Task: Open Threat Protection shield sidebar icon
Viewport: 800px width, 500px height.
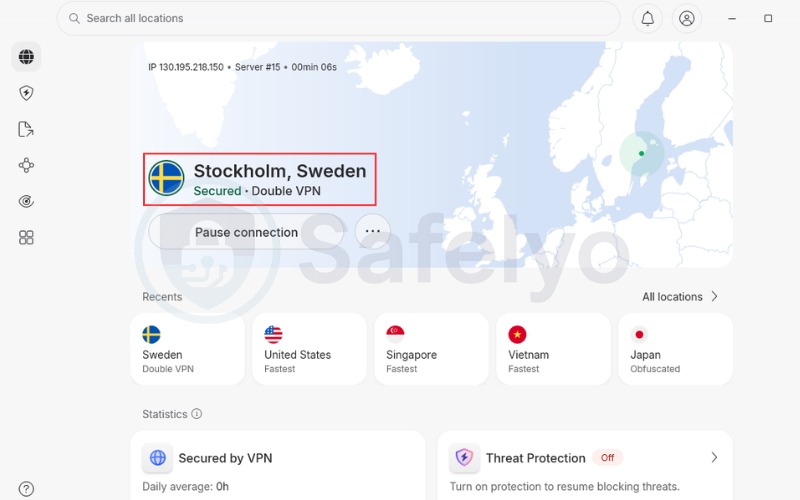Action: (x=26, y=93)
